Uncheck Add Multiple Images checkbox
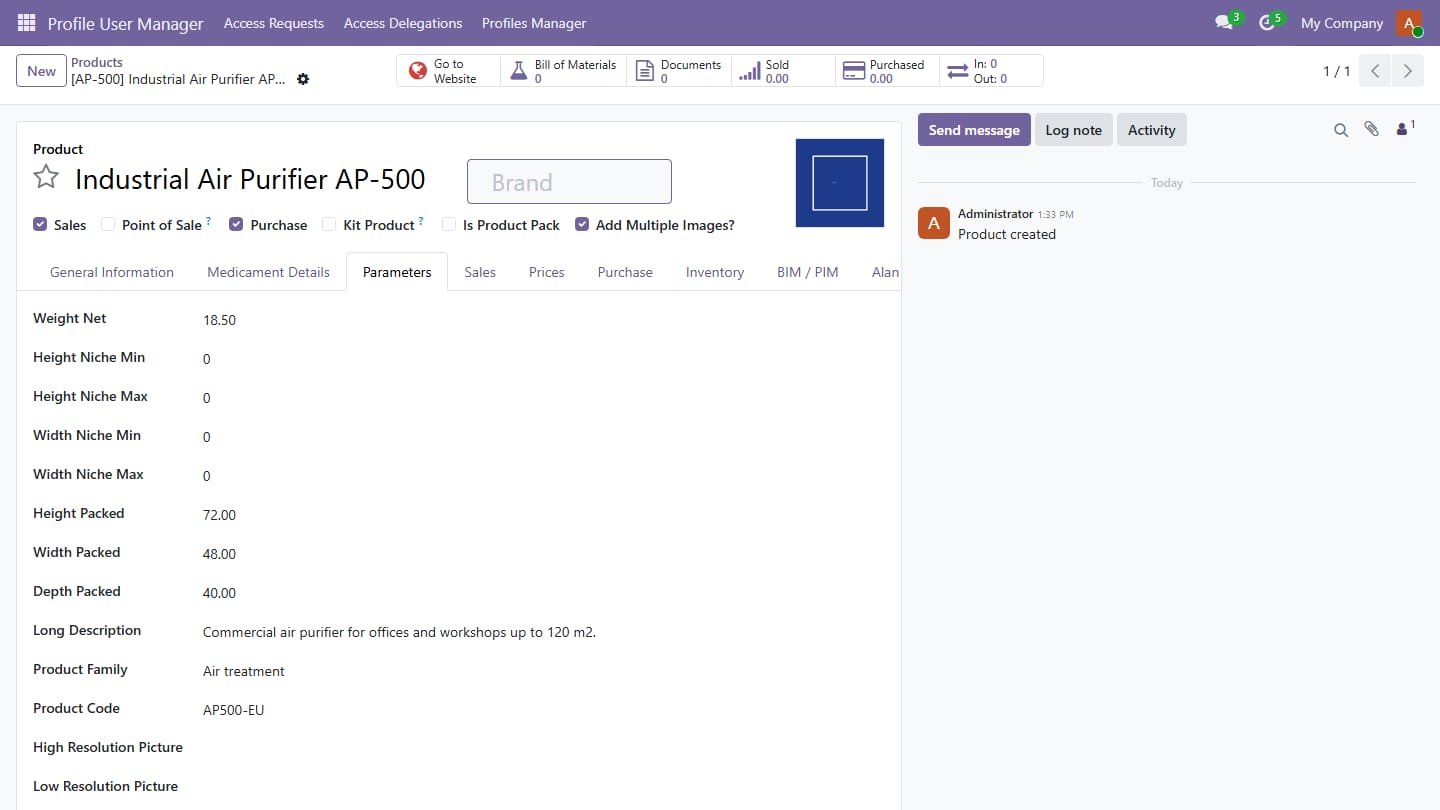The width and height of the screenshot is (1440, 810). coord(582,225)
